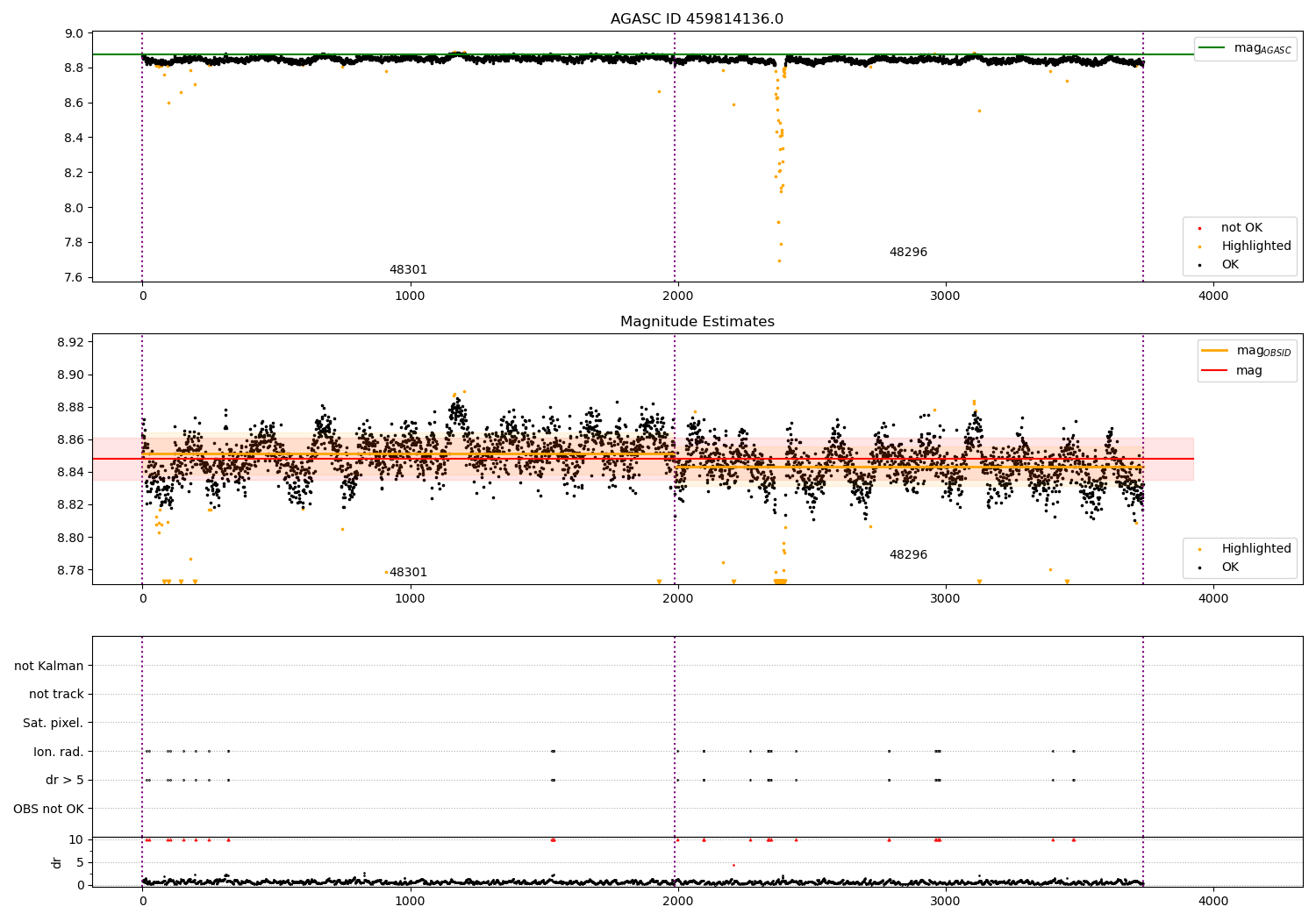Click the 7.6 y-axis tick in top plot
Viewport: 1316px width, 921px height.
click(75, 278)
